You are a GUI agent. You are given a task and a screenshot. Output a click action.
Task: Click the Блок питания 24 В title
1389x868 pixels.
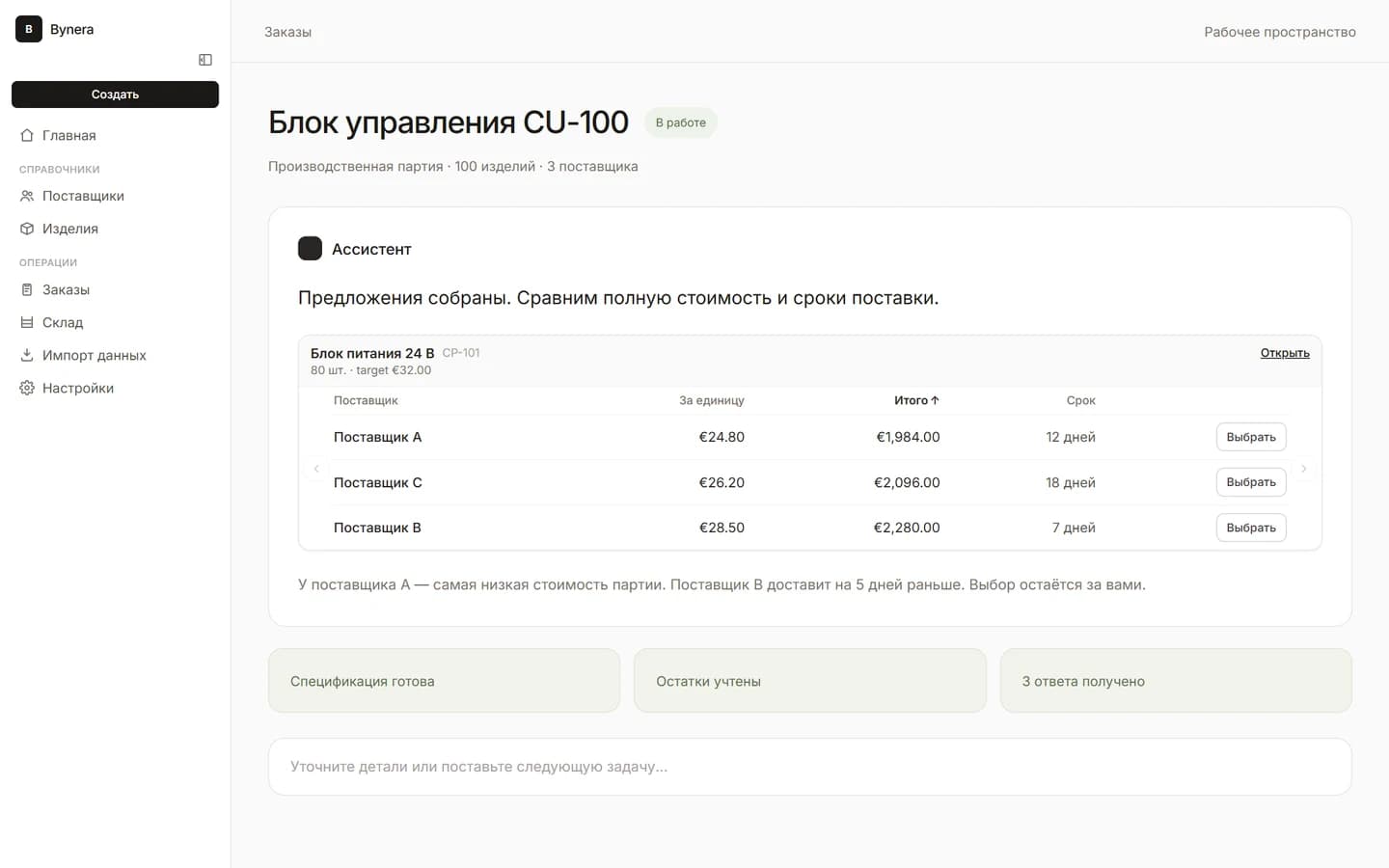pyautogui.click(x=372, y=353)
